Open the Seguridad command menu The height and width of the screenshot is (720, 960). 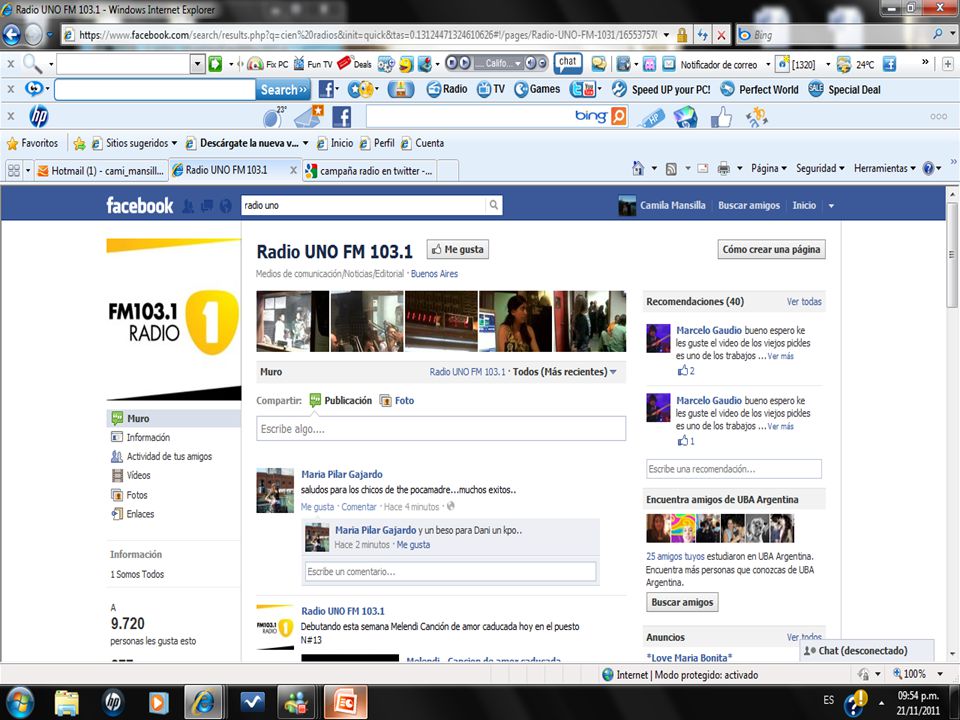tap(820, 168)
